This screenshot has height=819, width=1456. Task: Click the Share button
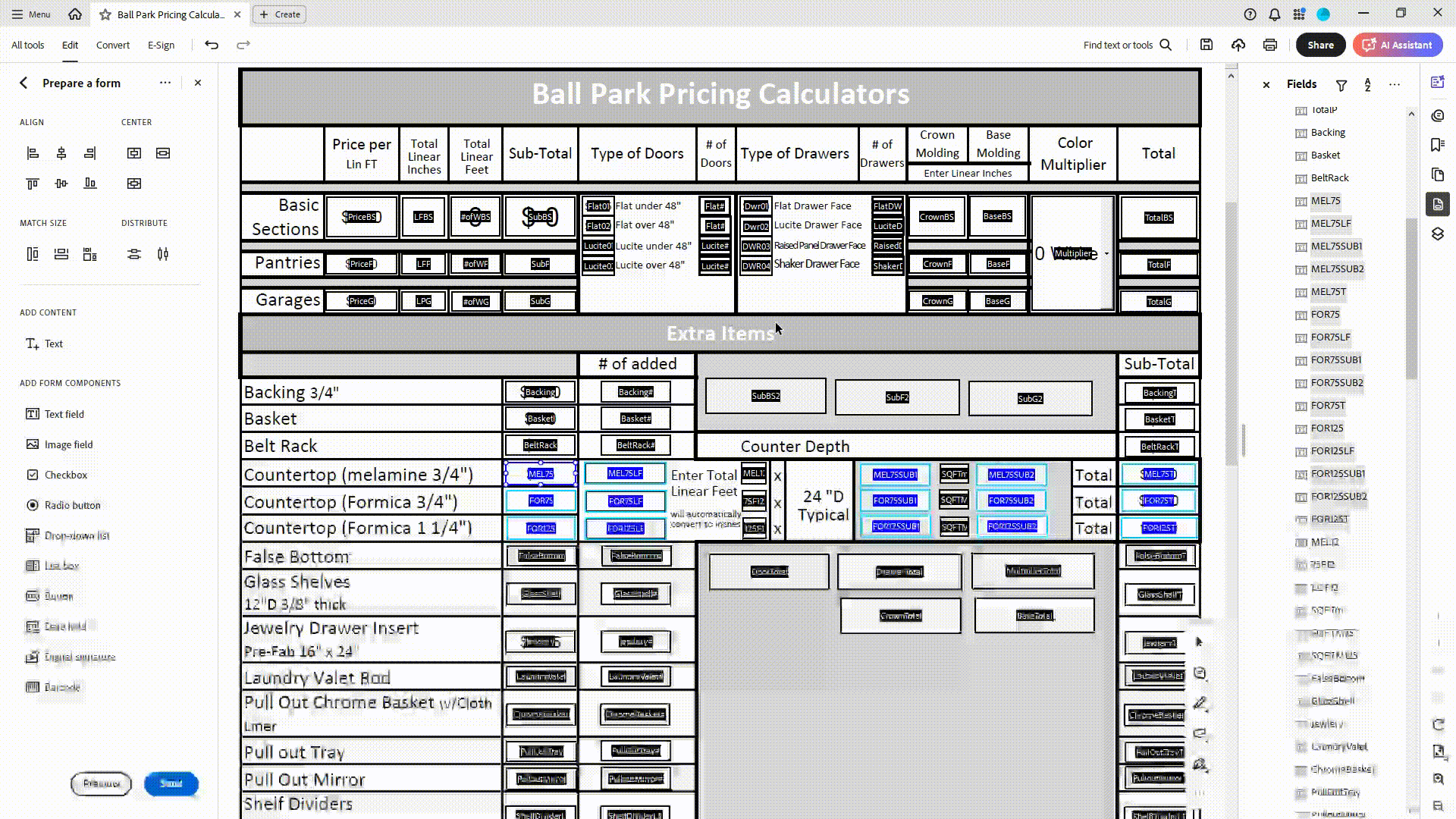tap(1320, 45)
